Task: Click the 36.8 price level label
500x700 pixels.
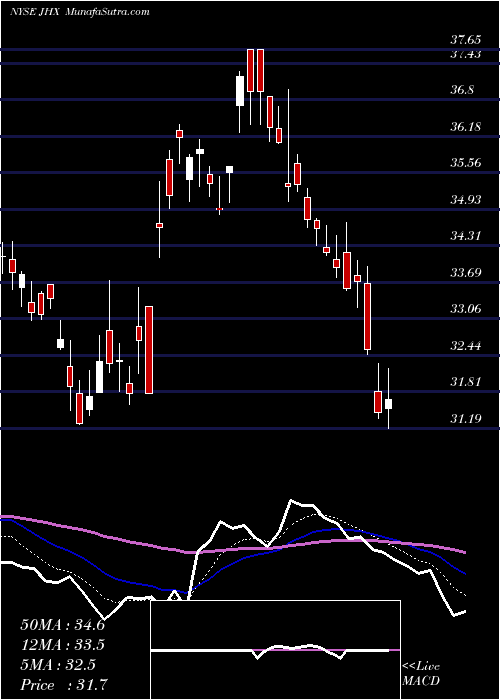Action: pos(462,90)
